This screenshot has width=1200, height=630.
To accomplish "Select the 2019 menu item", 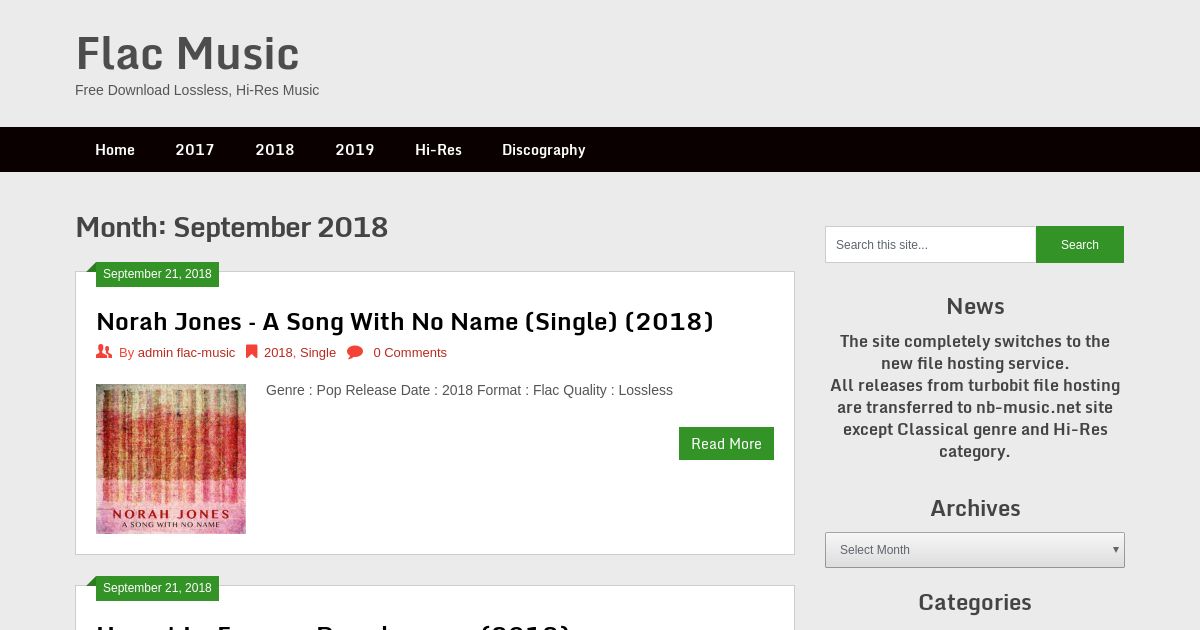I will (355, 150).
